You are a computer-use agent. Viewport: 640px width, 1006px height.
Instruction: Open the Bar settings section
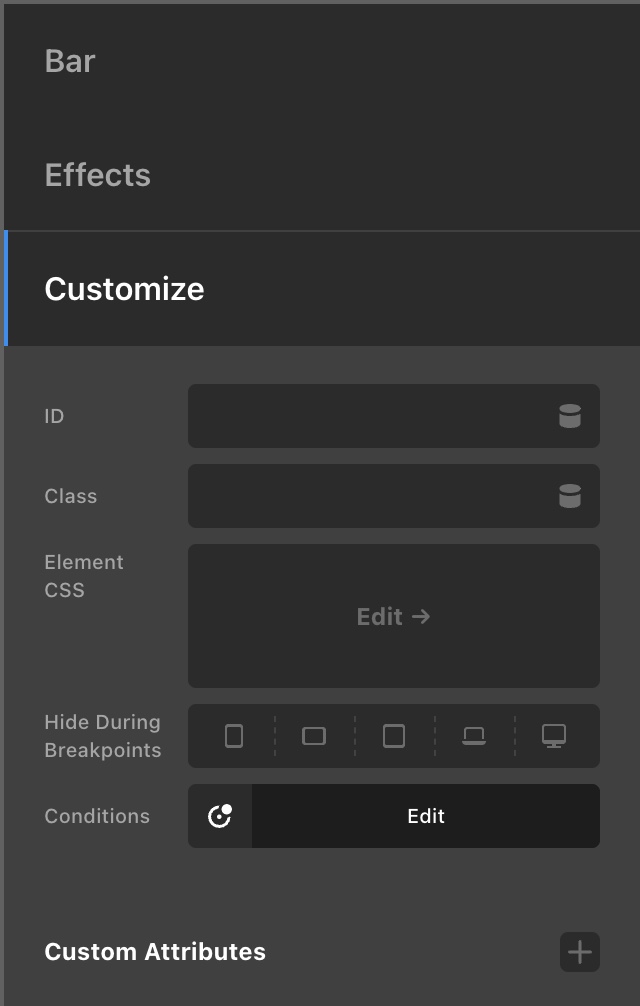pos(322,61)
